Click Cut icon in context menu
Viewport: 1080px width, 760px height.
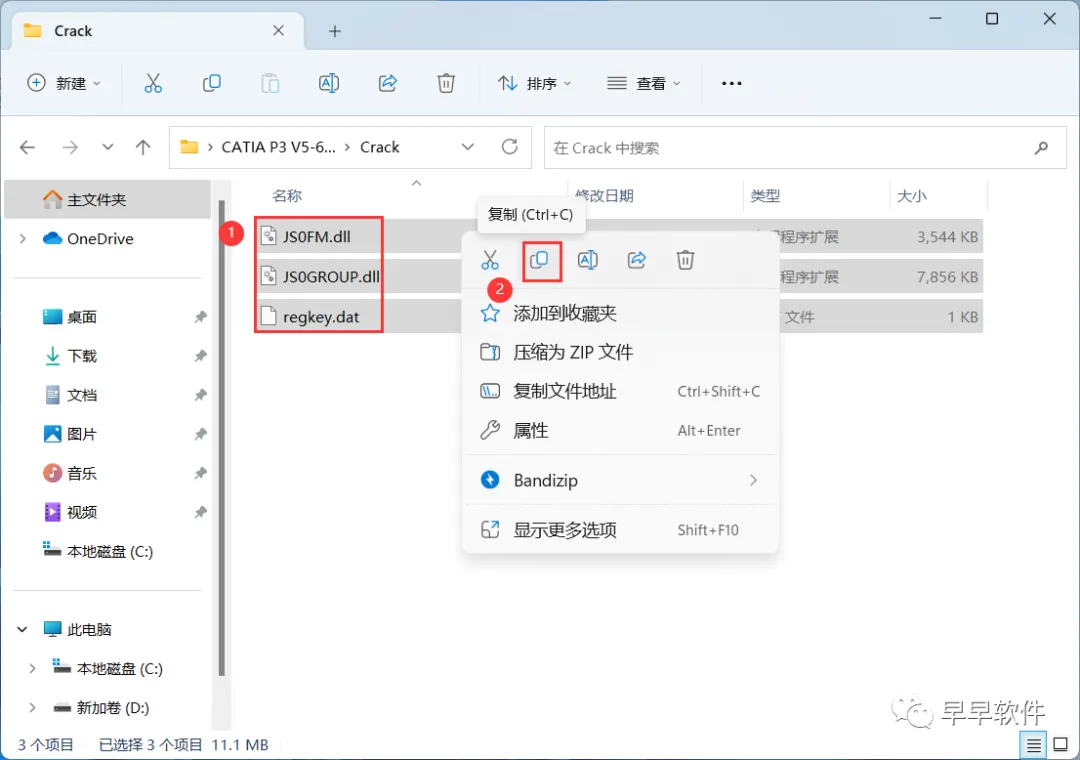point(490,260)
